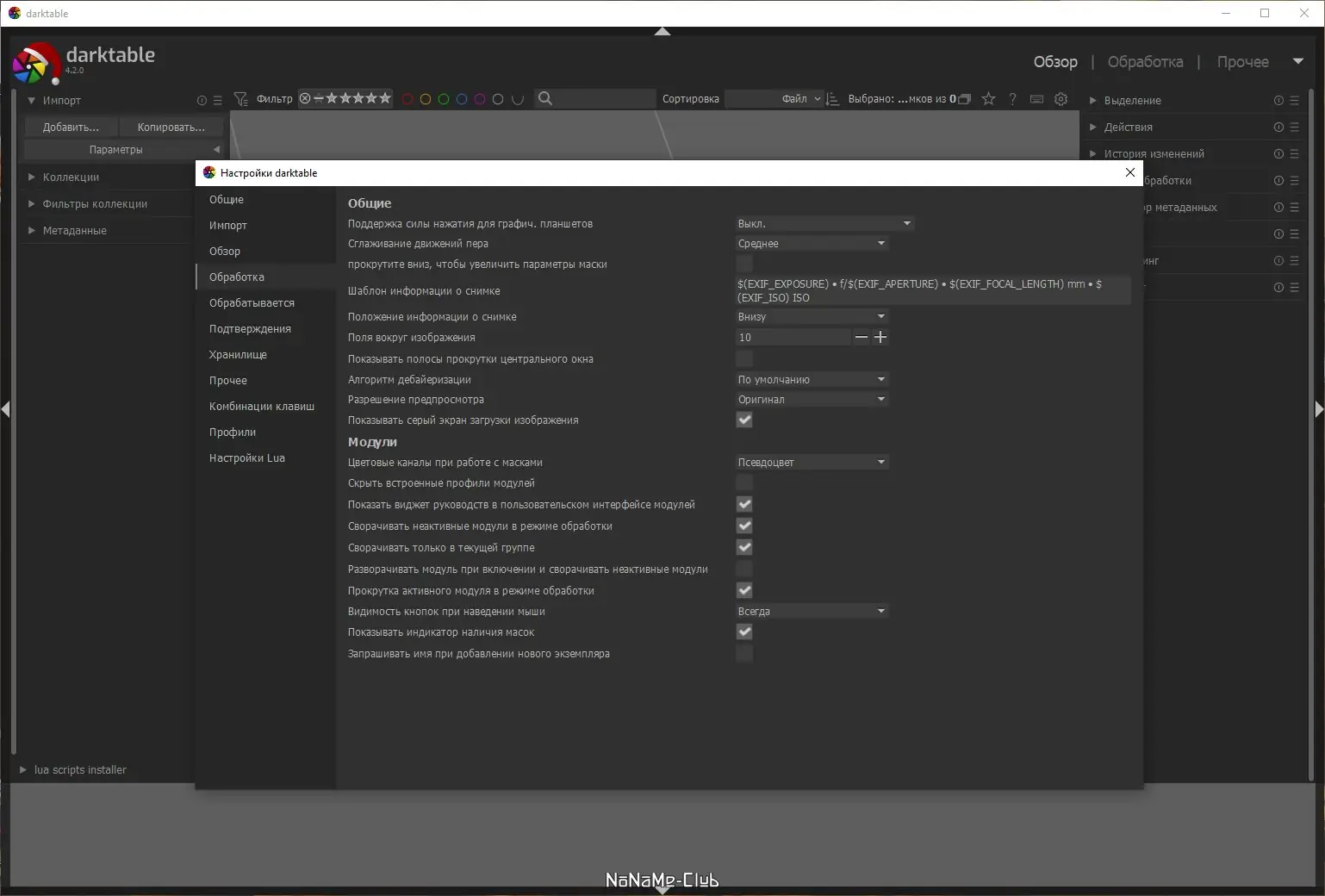Viewport: 1325px width, 896px height.
Task: Open the preferences gear icon
Action: coord(1061,99)
